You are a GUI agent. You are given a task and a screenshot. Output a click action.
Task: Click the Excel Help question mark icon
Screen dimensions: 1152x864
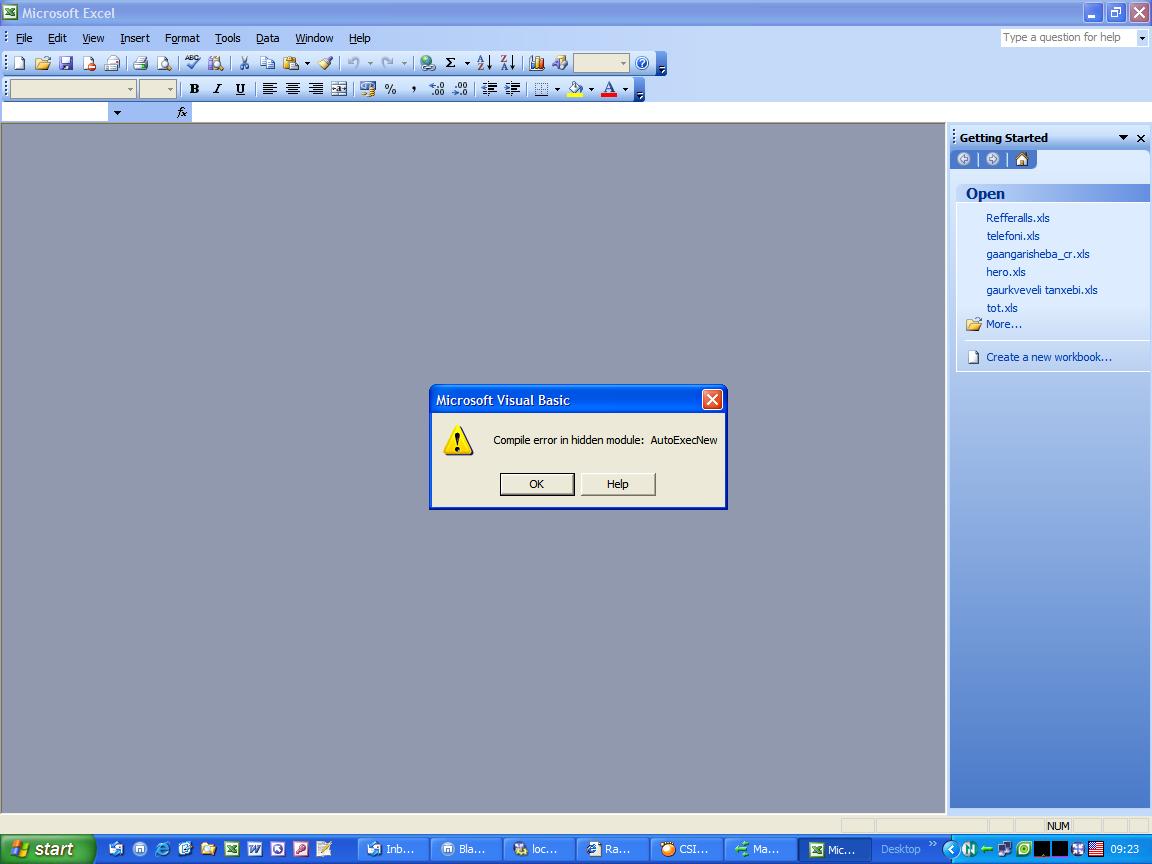tap(642, 63)
